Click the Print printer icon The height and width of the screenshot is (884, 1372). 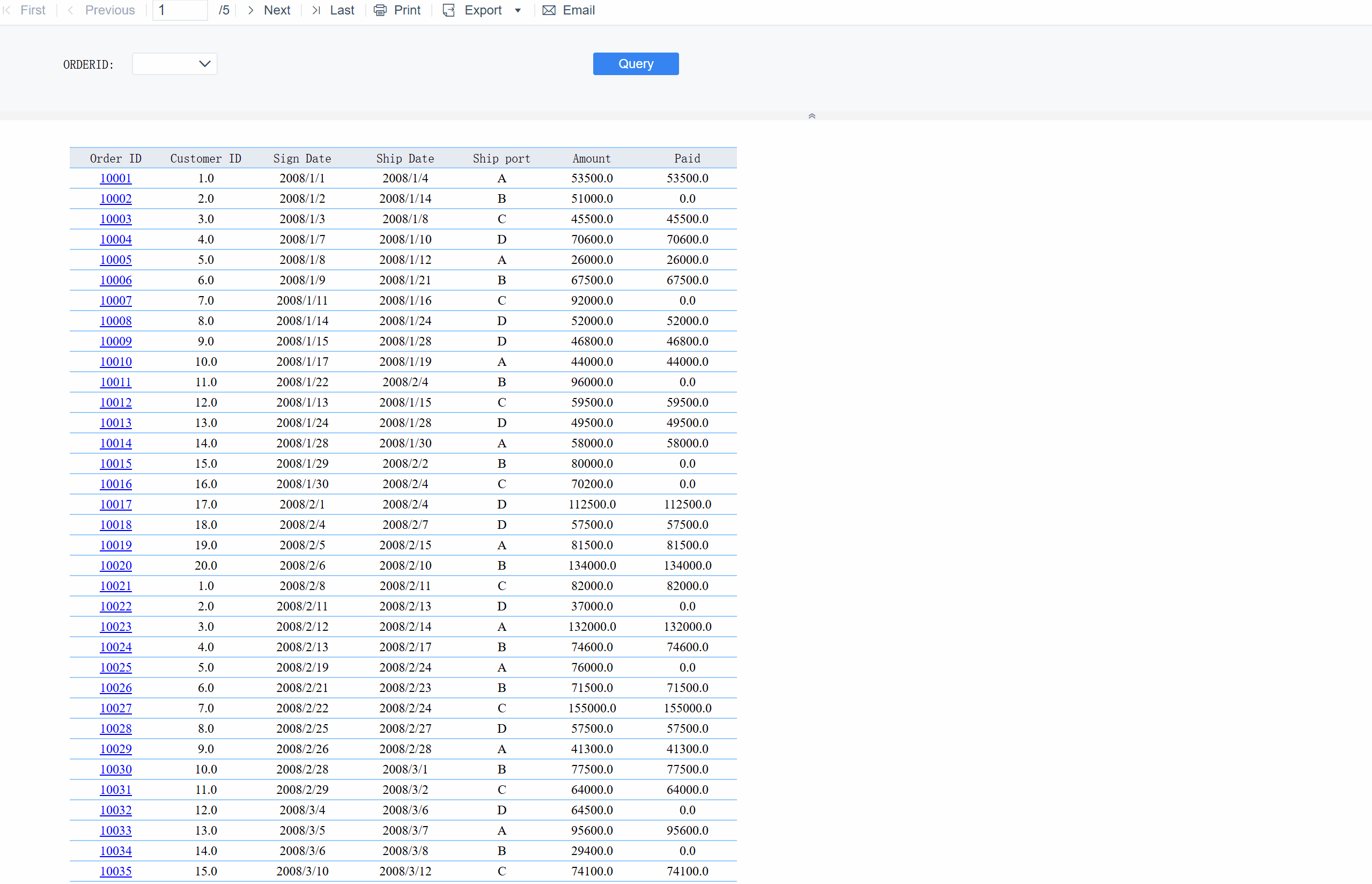[380, 10]
